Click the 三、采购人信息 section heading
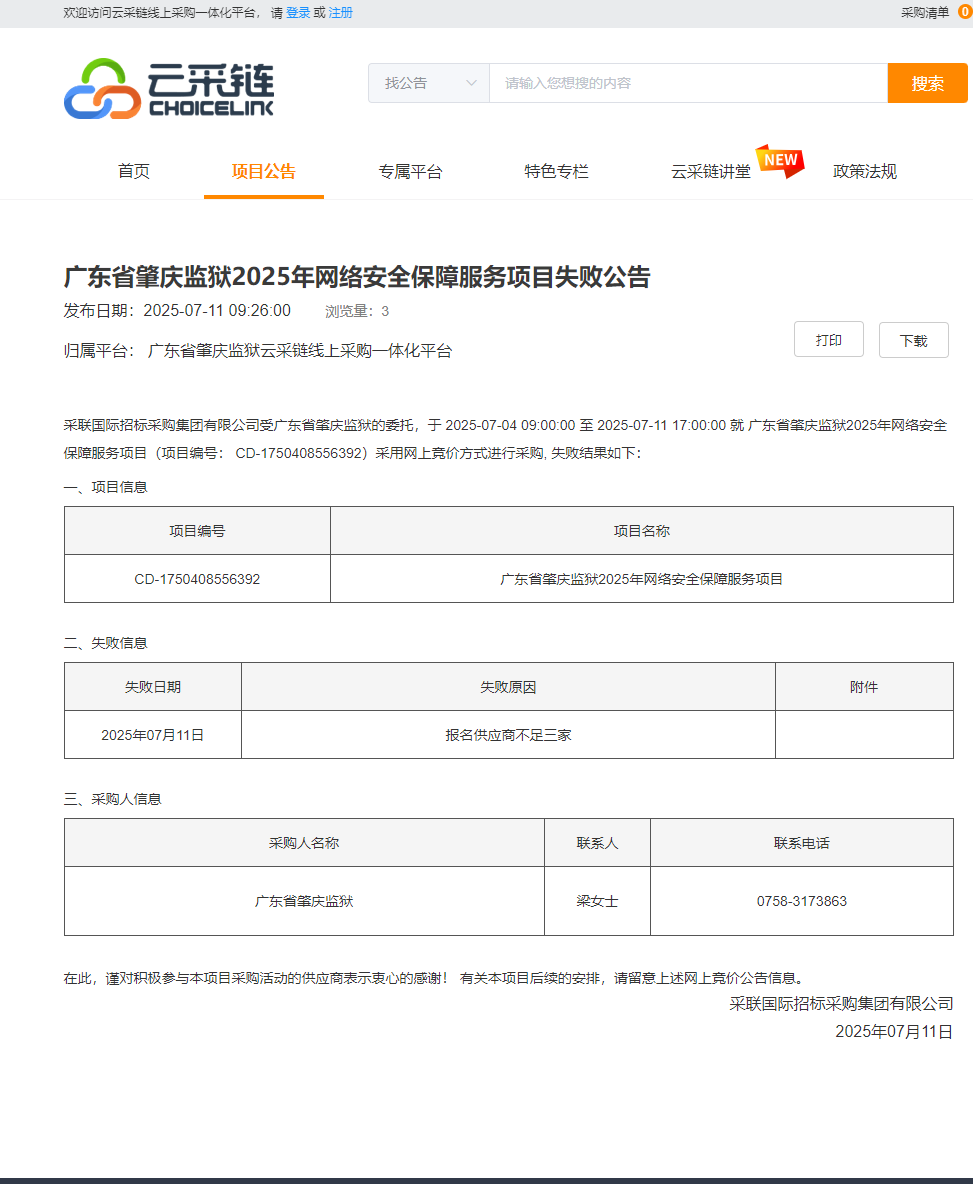This screenshot has width=973, height=1184. (x=112, y=799)
